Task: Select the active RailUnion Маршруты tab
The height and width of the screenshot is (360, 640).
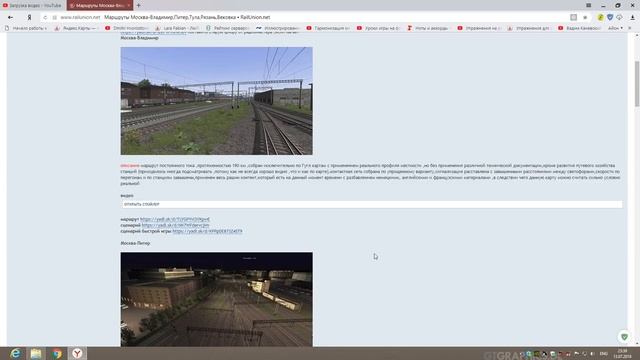Action: point(100,5)
